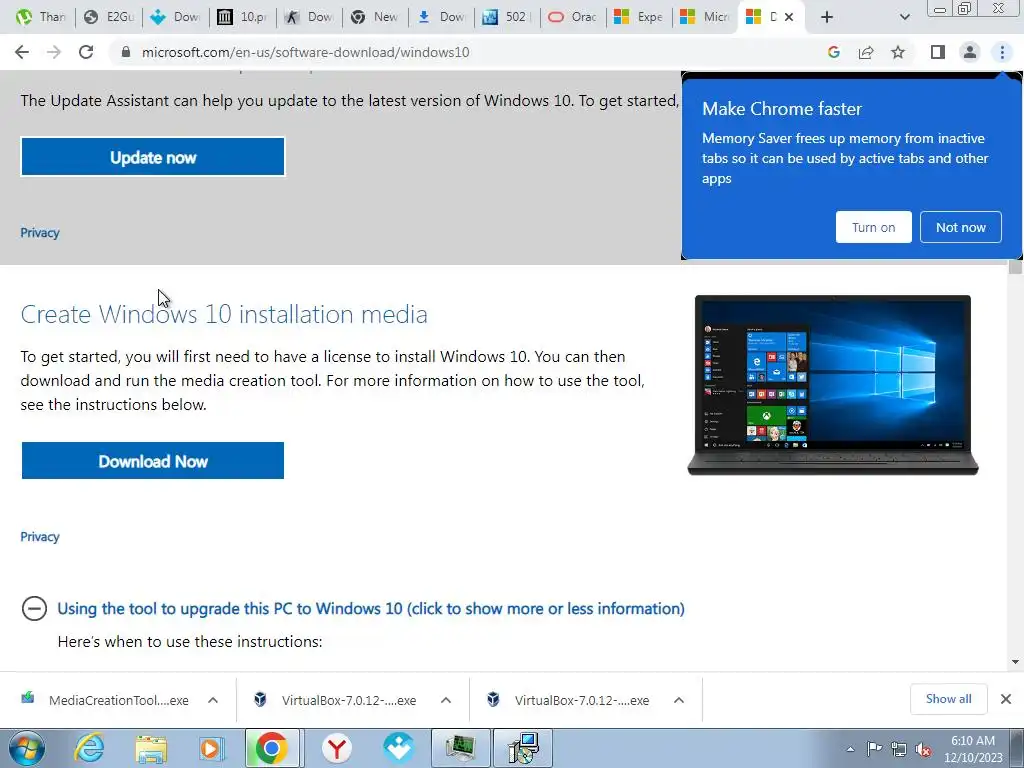Bookmark this page with the star
The height and width of the screenshot is (768, 1024).
click(898, 52)
